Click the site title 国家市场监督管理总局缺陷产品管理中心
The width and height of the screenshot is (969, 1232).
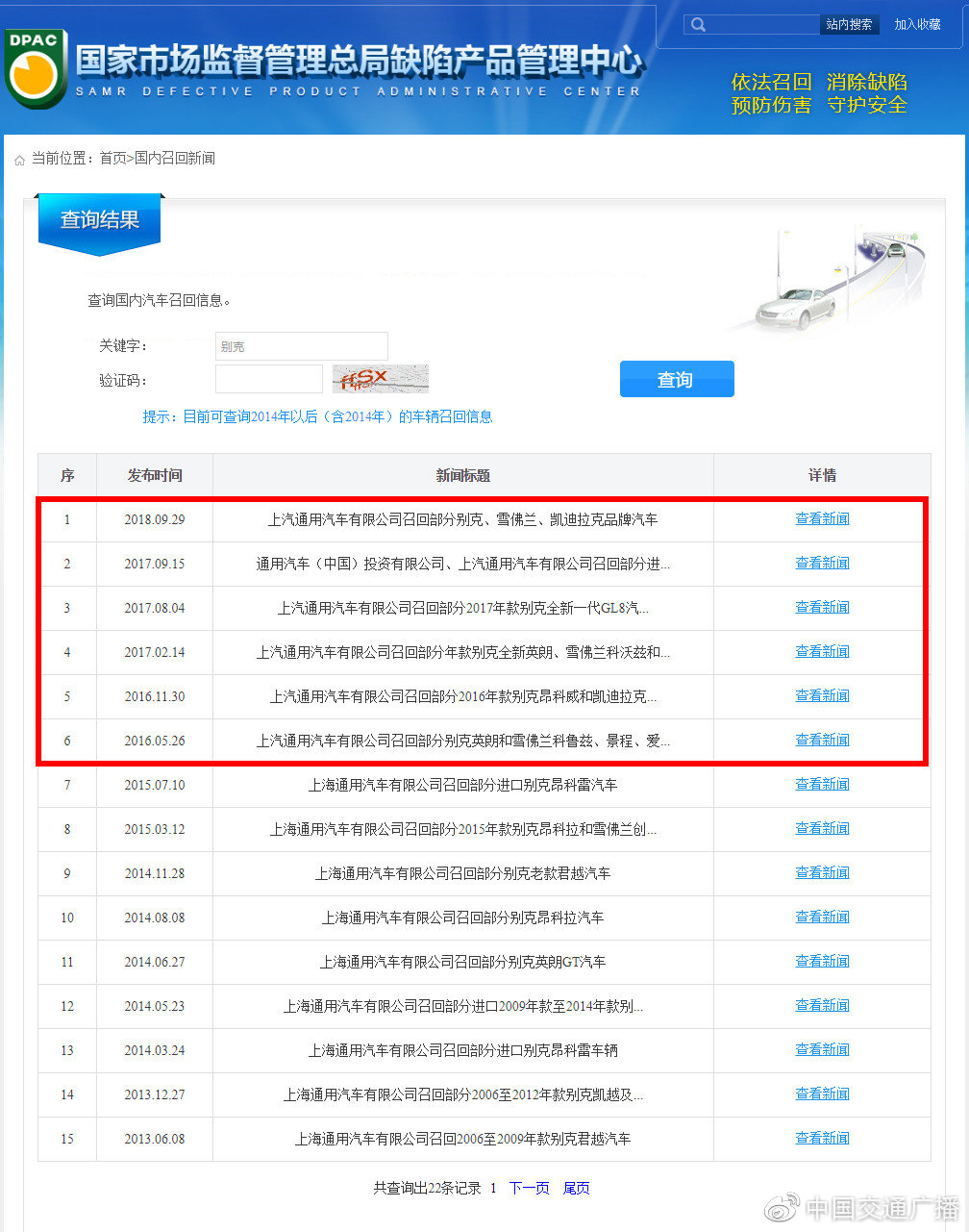point(359,61)
